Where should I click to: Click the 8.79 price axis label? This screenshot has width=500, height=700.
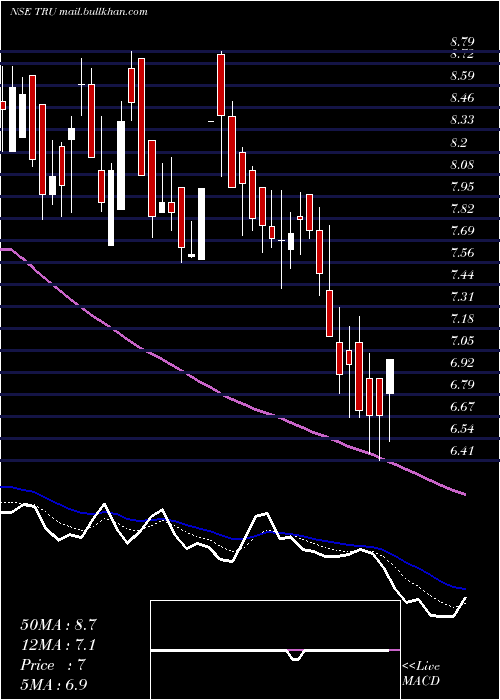point(462,43)
